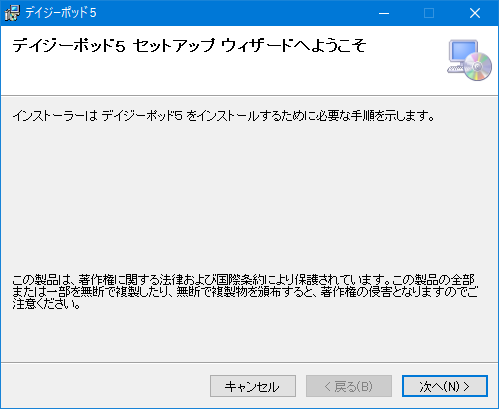Click the disabled maximize window button

(429, 13)
